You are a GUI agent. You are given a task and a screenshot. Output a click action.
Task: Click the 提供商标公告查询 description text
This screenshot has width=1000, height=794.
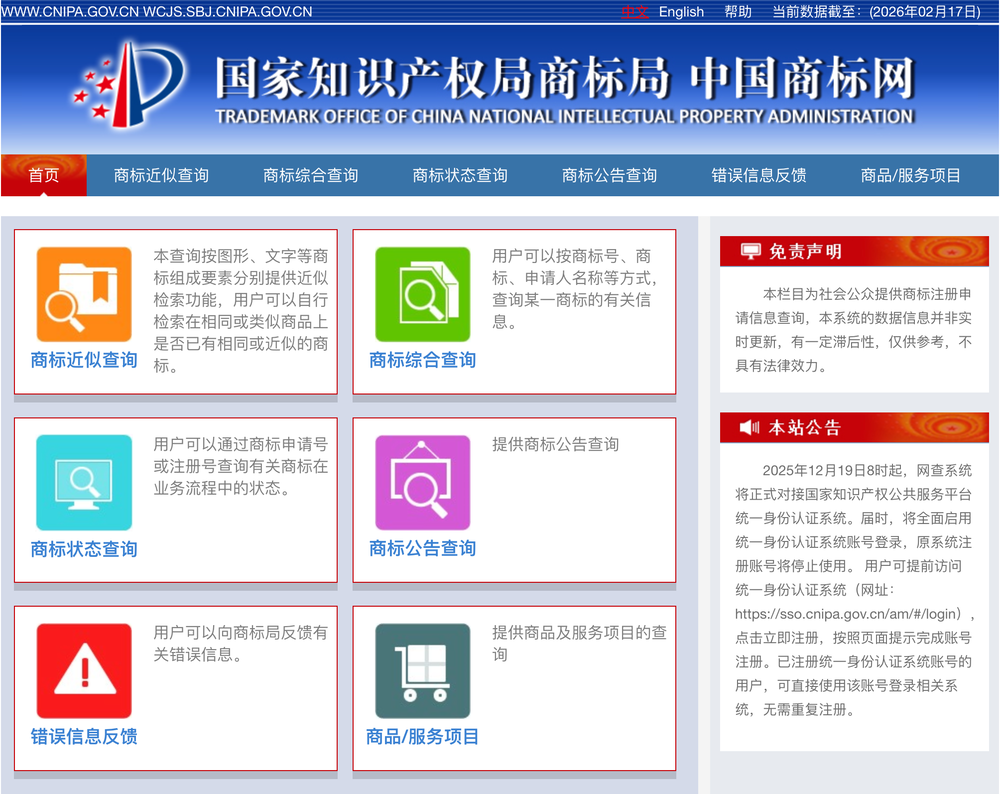[x=555, y=444]
